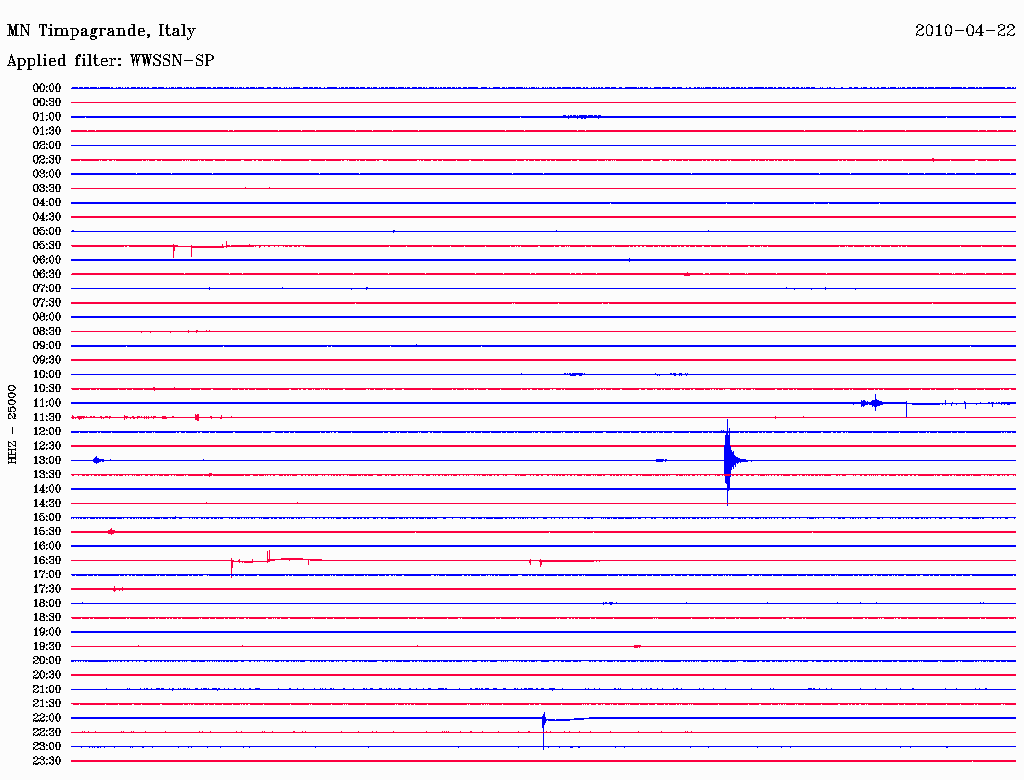Screen dimensions: 1024x780
Task: Click the '05:00' time label
Action: (x=47, y=231)
